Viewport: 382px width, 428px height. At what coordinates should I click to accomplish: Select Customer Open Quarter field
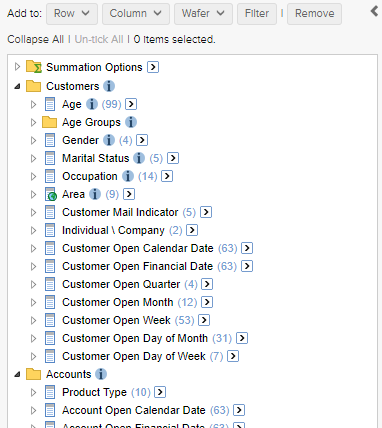(121, 284)
